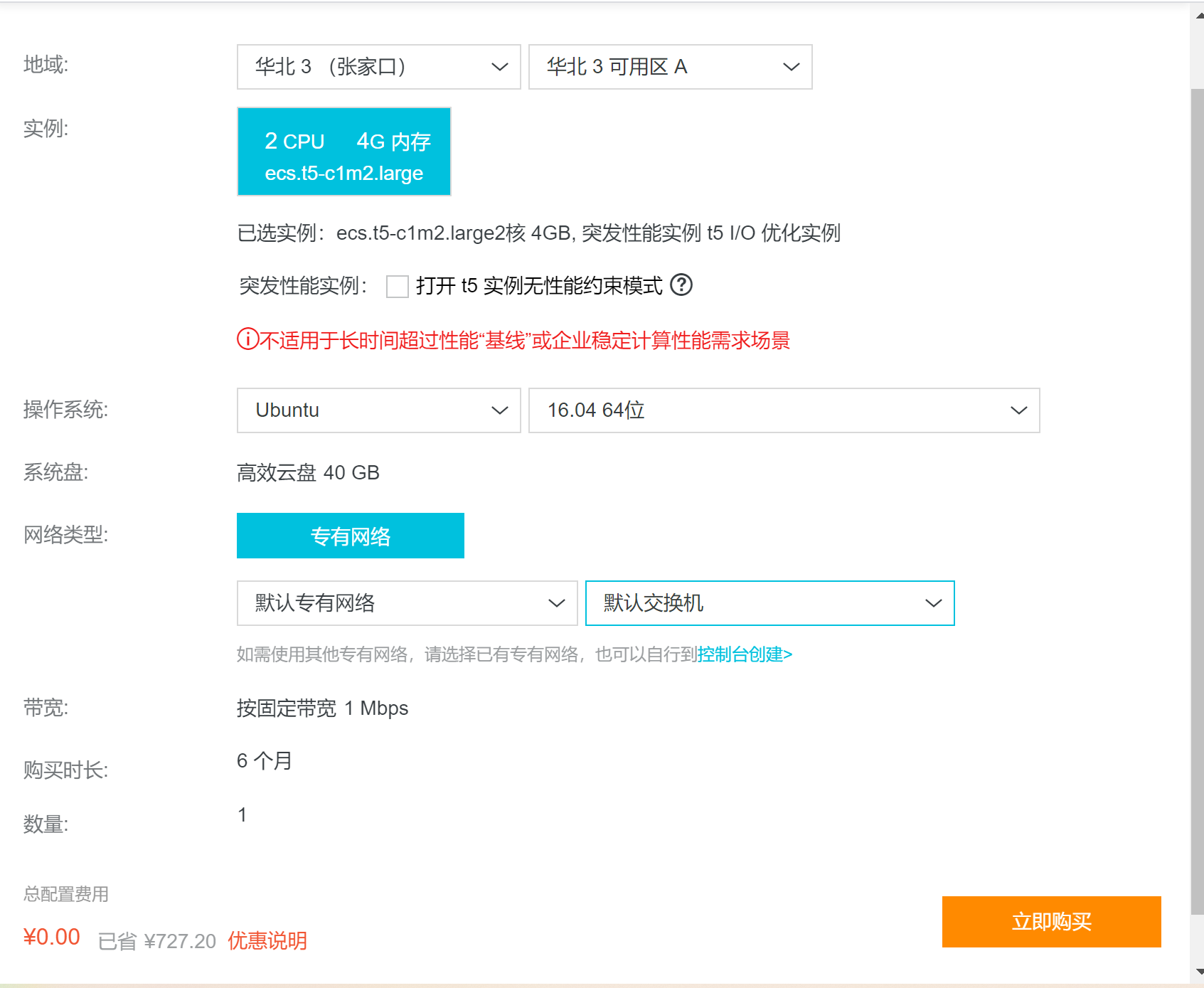Click the 6 个月 purchase duration value
The height and width of the screenshot is (988, 1204).
pyautogui.click(x=265, y=760)
